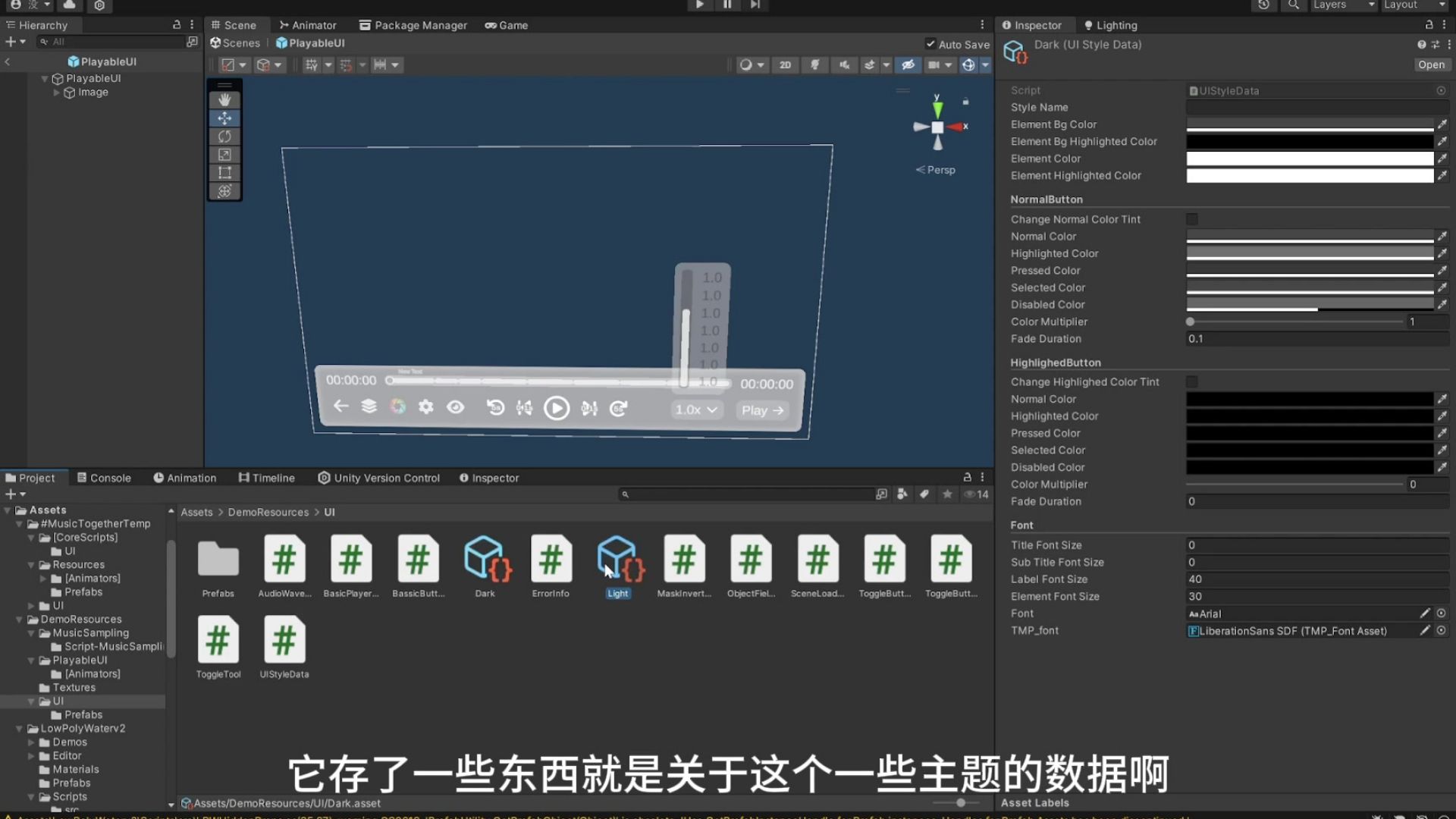Select the Rotate tool in scene toolbar
Image resolution: width=1456 pixels, height=819 pixels.
(224, 136)
